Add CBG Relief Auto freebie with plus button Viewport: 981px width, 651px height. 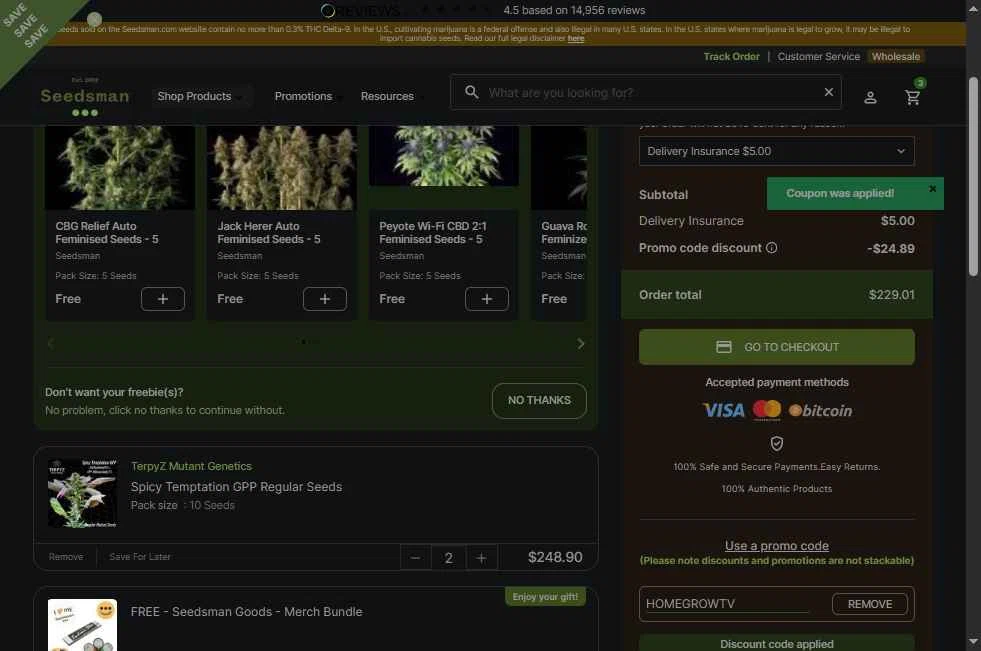tap(163, 299)
